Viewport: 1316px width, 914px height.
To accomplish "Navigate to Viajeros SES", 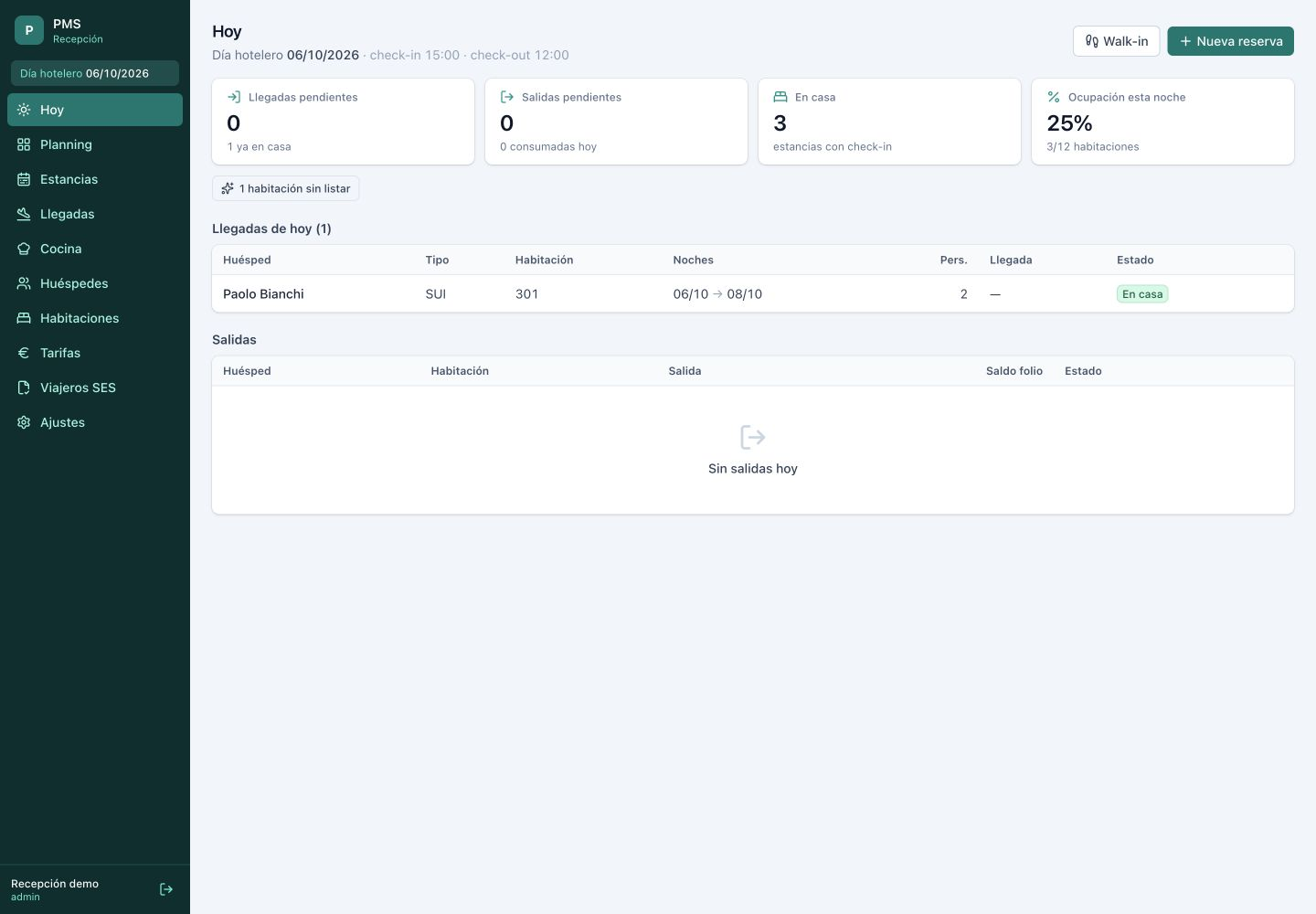I will 95,388.
